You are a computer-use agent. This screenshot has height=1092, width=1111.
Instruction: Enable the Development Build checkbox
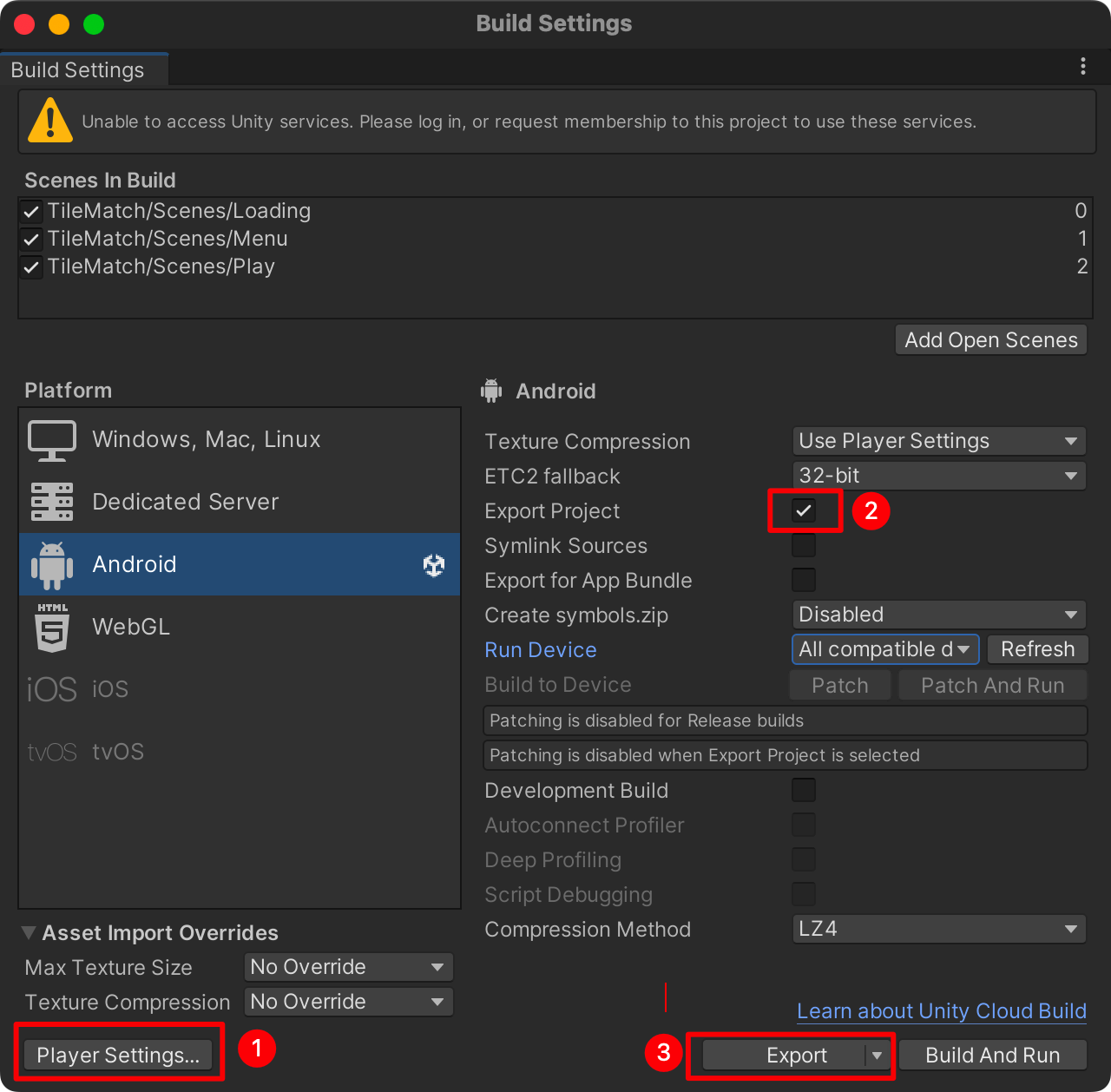[804, 790]
